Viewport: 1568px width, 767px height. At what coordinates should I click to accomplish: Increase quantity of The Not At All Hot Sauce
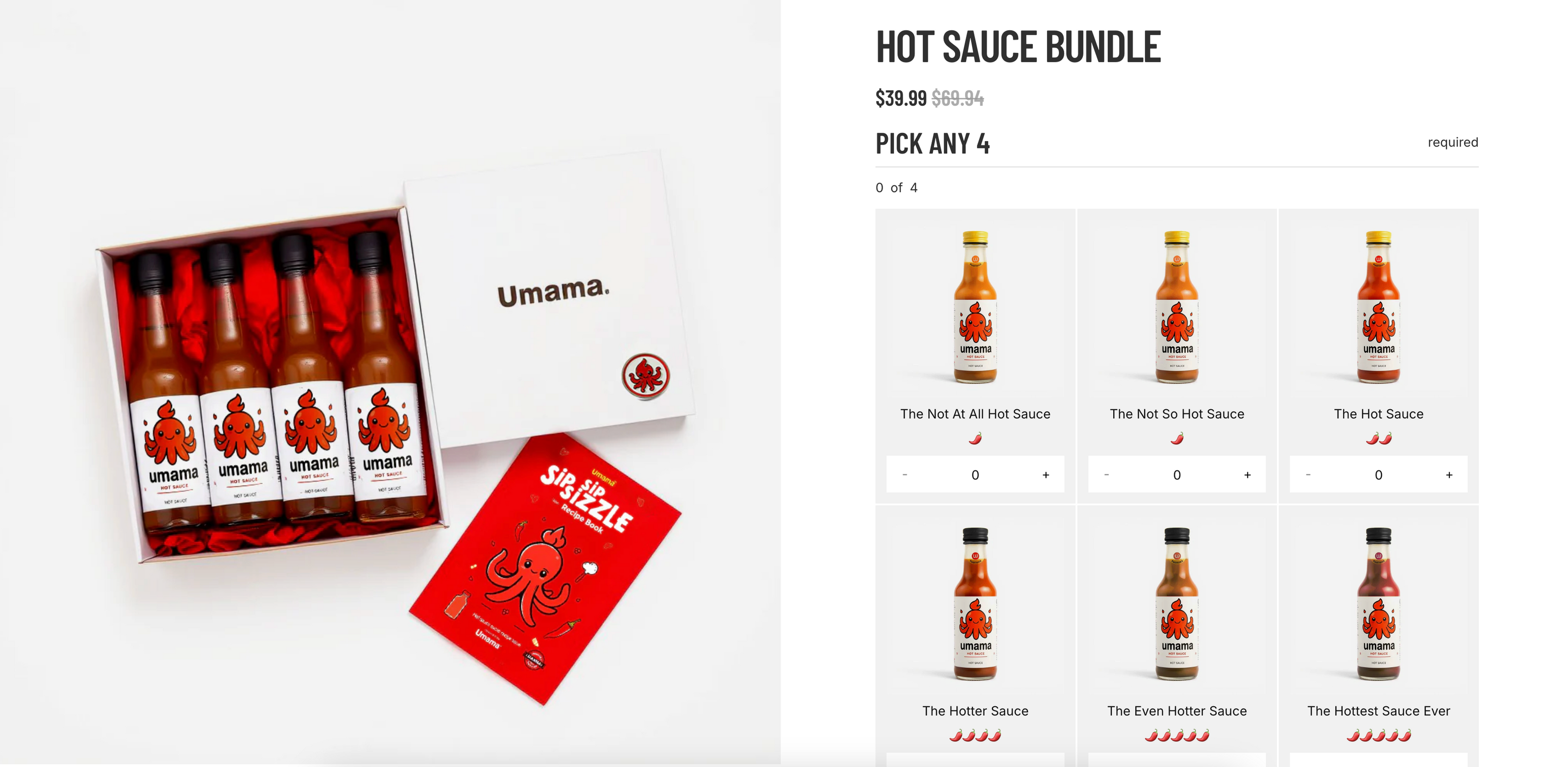tap(1046, 475)
